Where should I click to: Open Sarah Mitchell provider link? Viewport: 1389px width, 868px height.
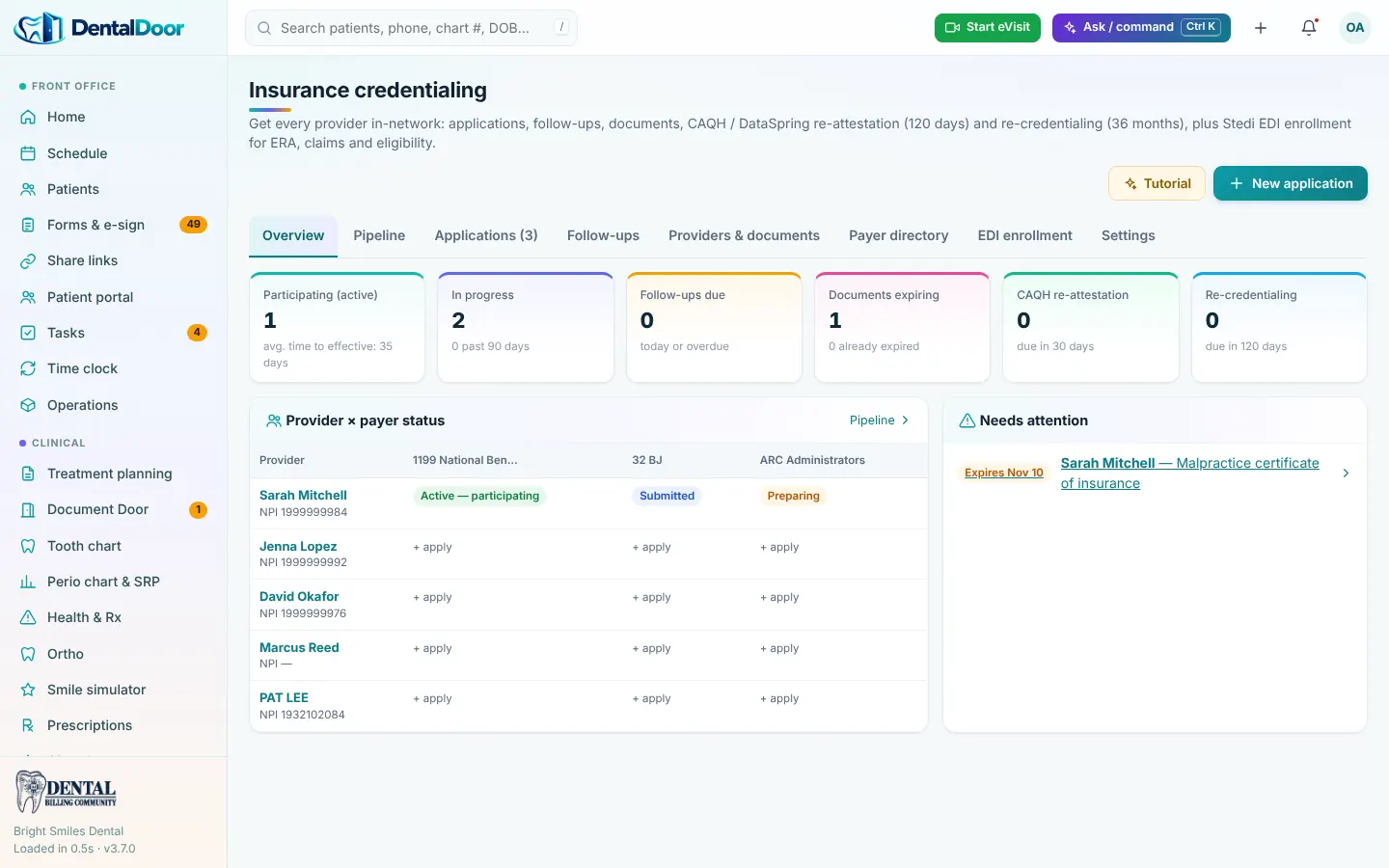point(303,495)
